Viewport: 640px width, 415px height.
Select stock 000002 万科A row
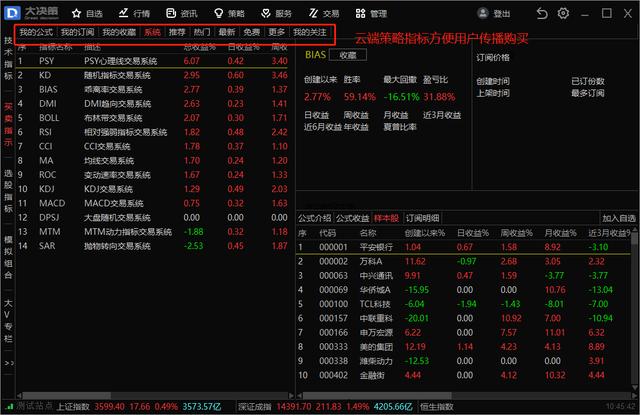click(x=463, y=262)
